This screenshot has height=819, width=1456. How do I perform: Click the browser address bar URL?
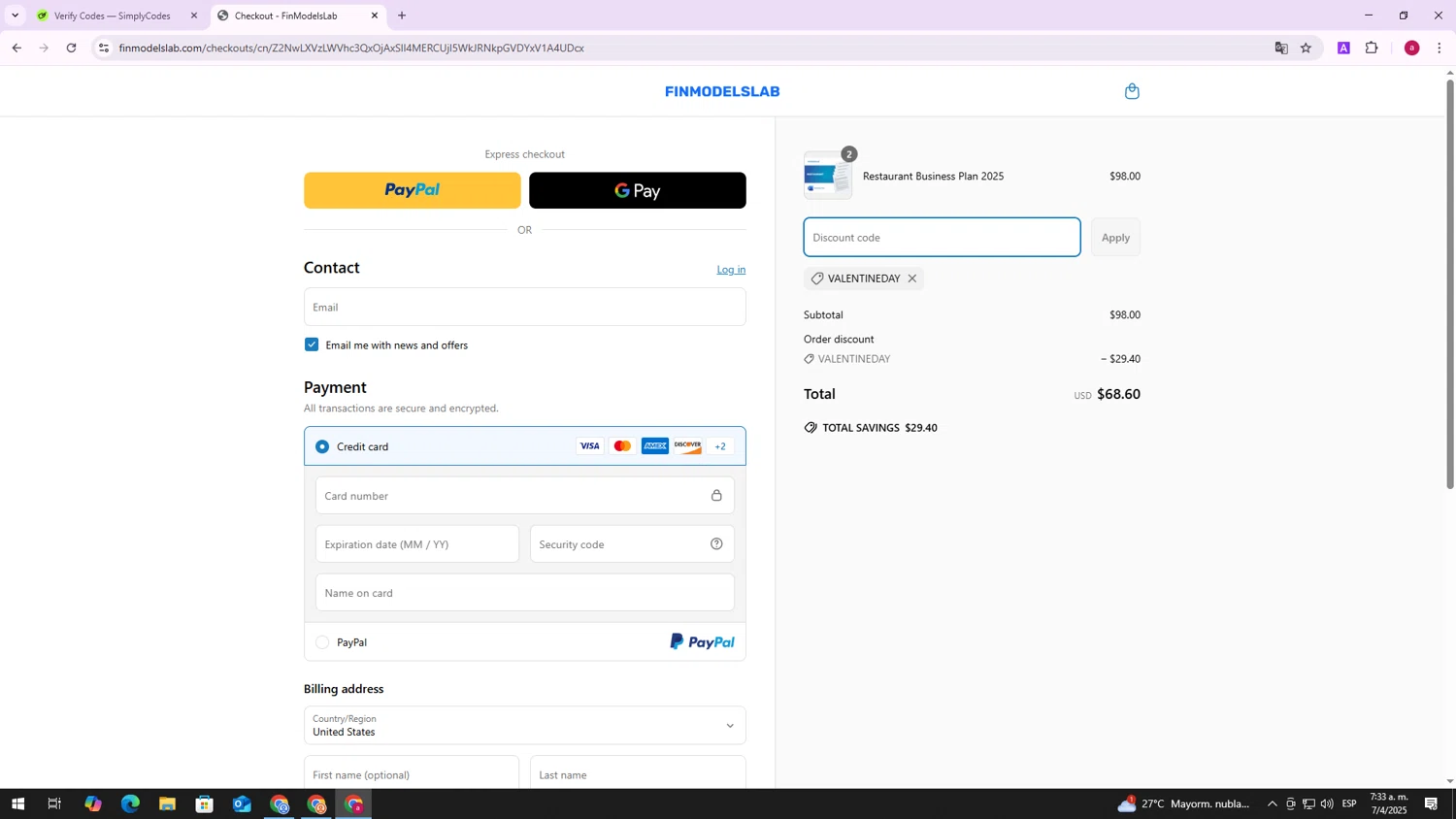(351, 48)
